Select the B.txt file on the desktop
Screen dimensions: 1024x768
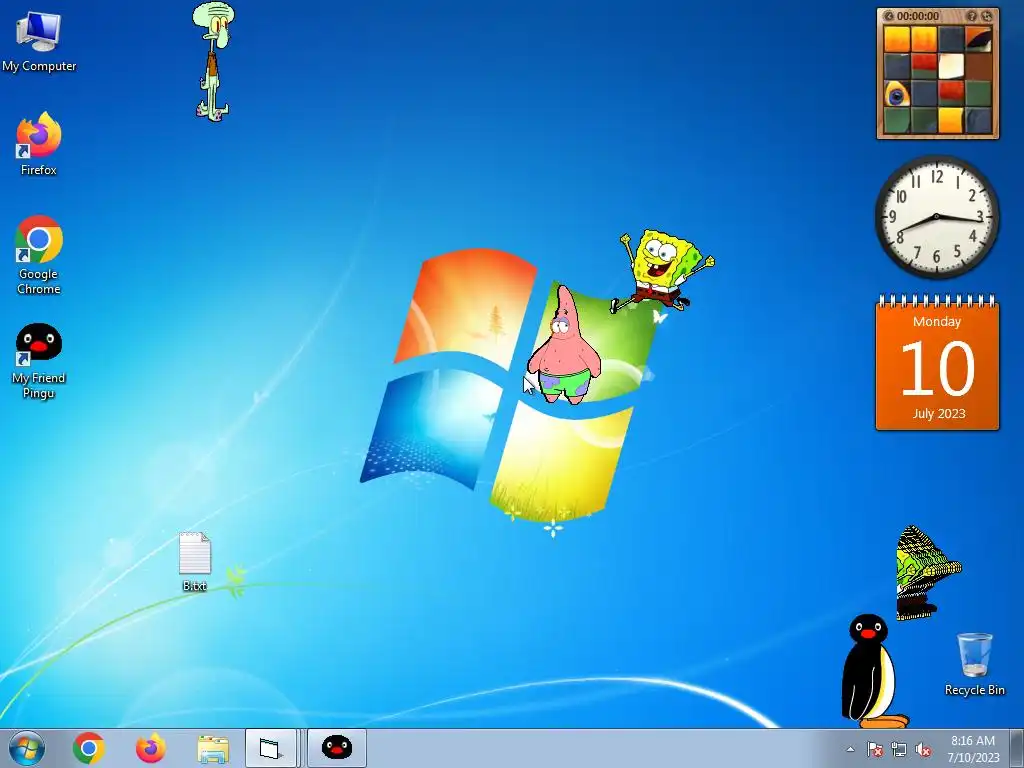195,562
